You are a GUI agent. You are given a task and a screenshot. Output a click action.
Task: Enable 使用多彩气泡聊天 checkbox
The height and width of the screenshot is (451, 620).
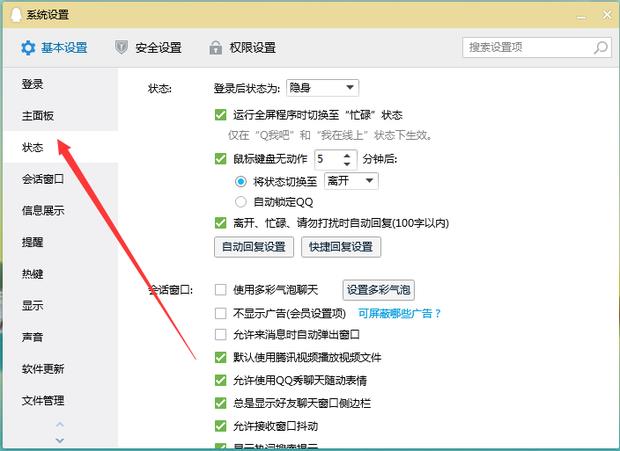click(221, 290)
